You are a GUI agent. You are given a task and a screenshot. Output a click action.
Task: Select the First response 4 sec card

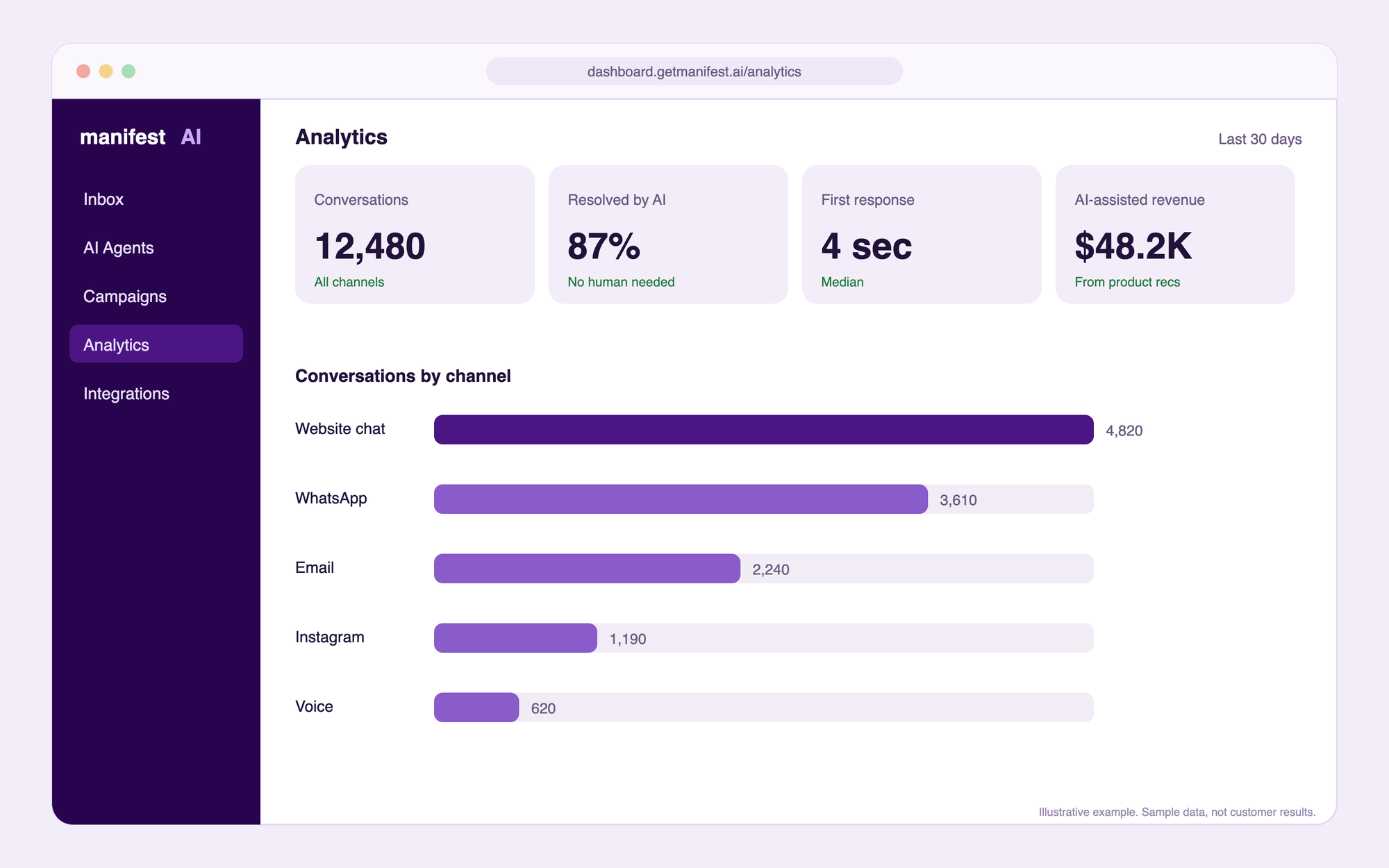(922, 234)
